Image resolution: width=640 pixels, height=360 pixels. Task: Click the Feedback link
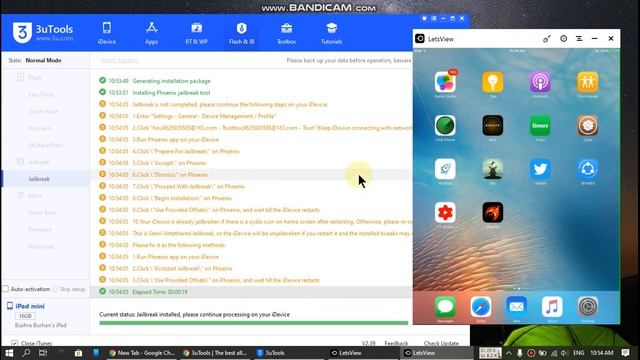(x=396, y=343)
